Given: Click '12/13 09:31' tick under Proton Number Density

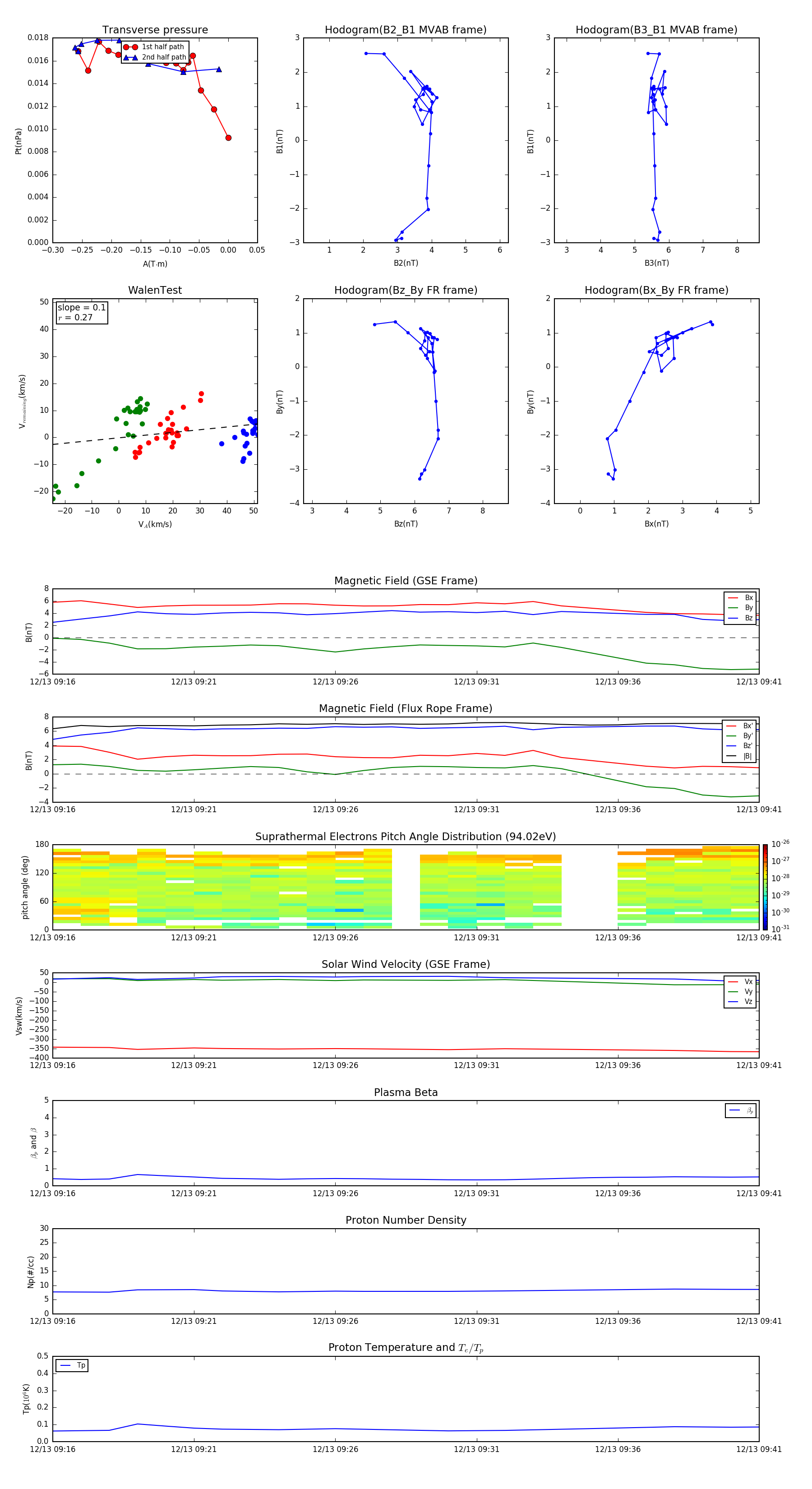Looking at the screenshot, I should (x=476, y=1321).
